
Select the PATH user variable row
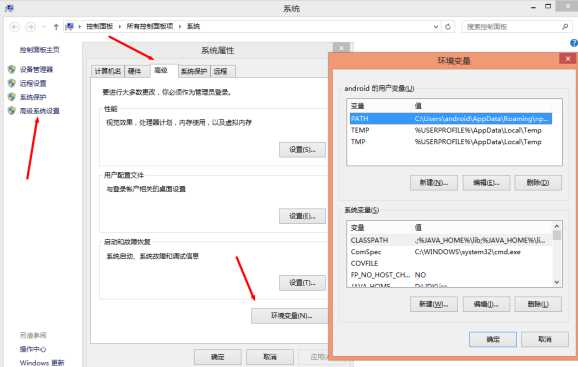450,118
